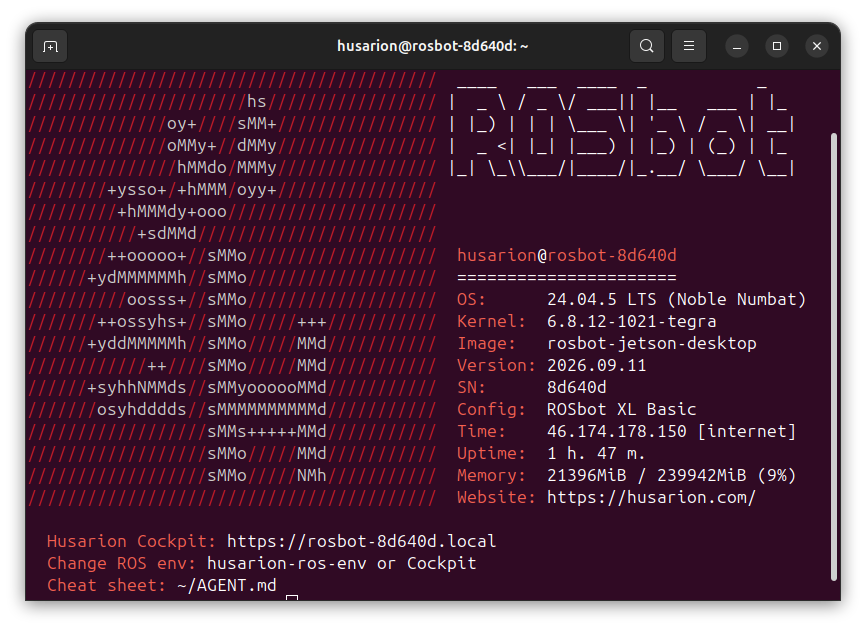Screen dimensions: 866x629
Task: Click the Kernel label
Action: coord(492,321)
